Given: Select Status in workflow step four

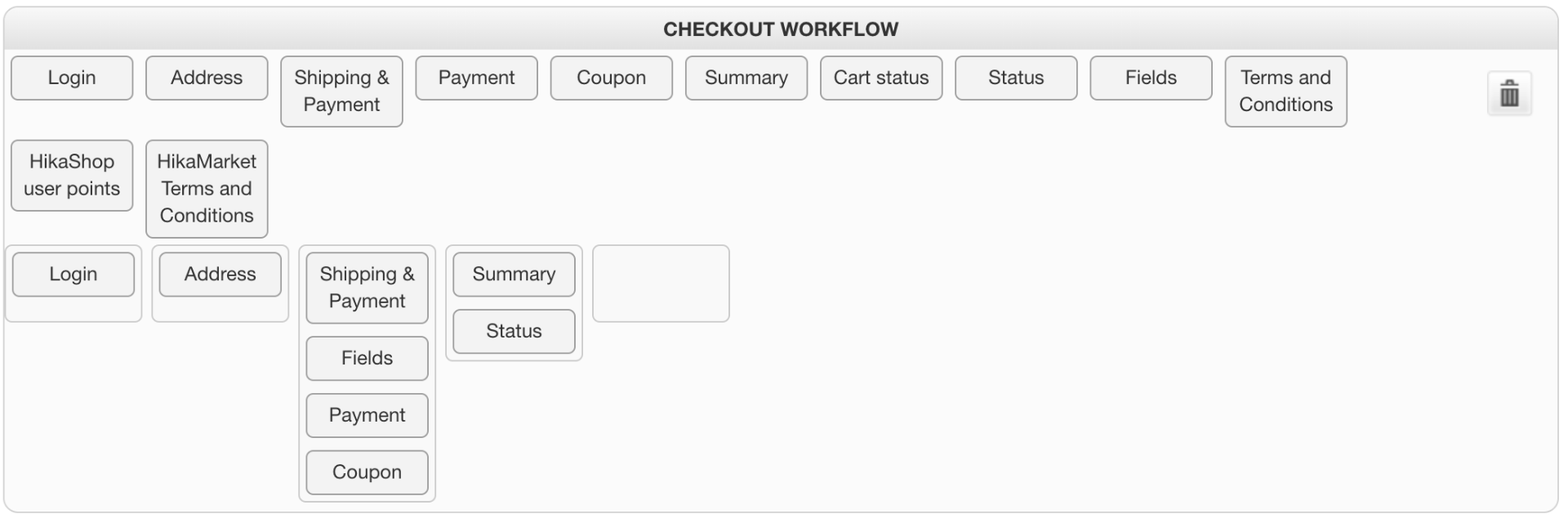Looking at the screenshot, I should [x=514, y=332].
